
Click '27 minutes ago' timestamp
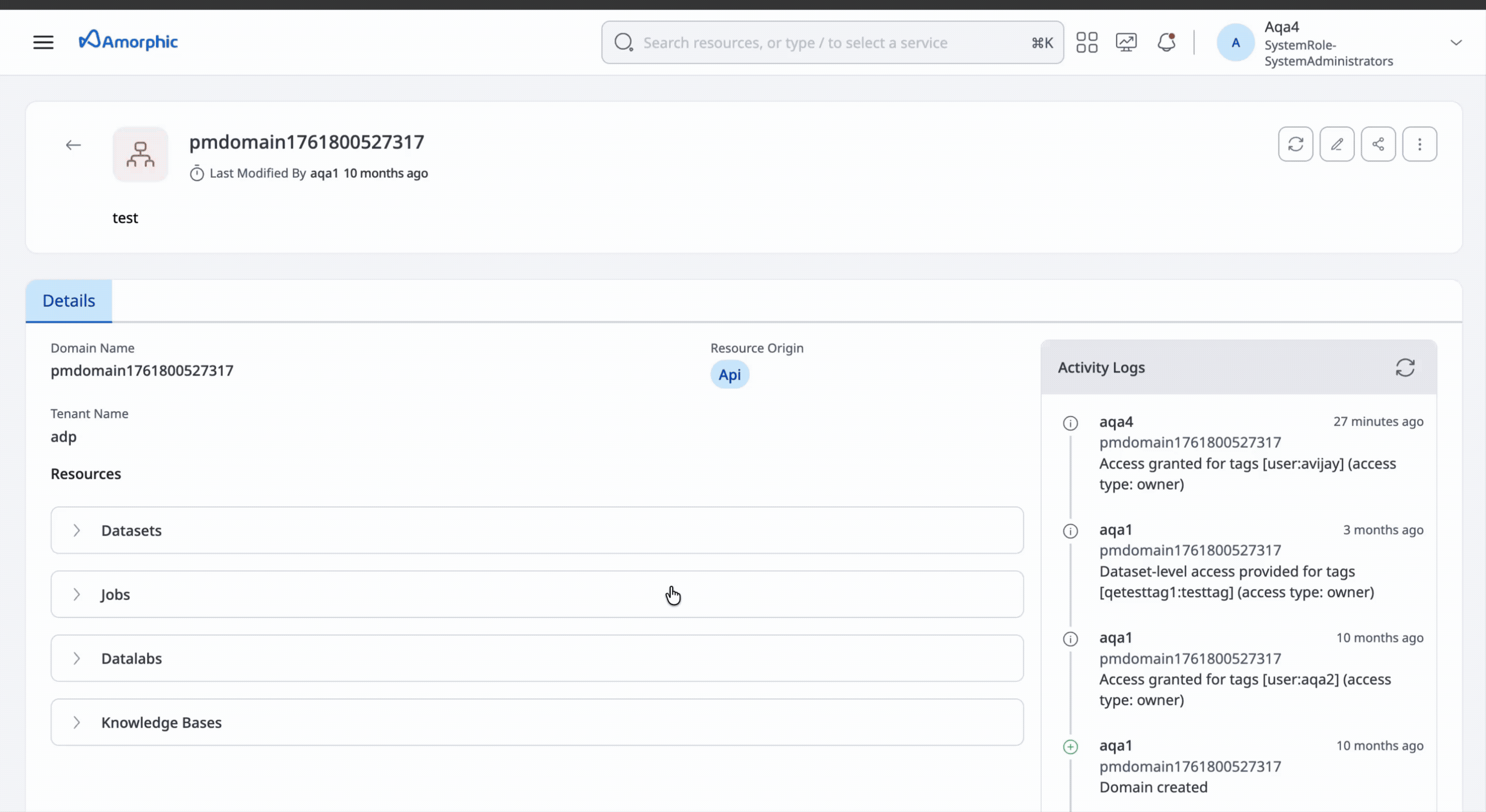[x=1378, y=421]
